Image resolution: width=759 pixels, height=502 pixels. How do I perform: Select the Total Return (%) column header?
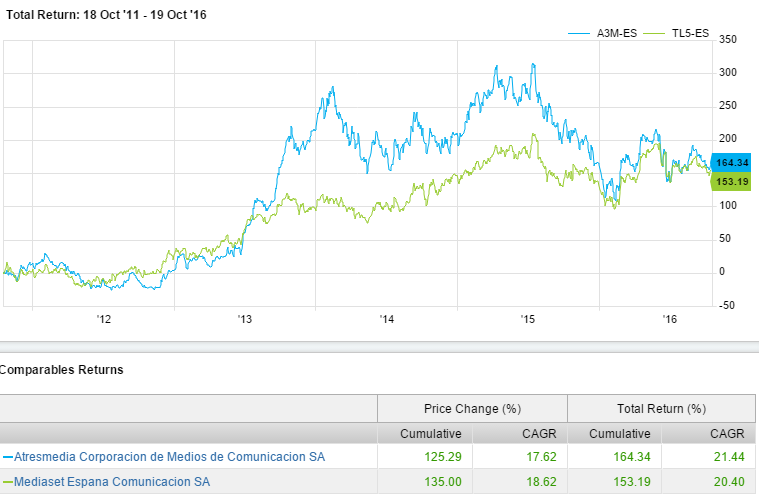coord(662,408)
